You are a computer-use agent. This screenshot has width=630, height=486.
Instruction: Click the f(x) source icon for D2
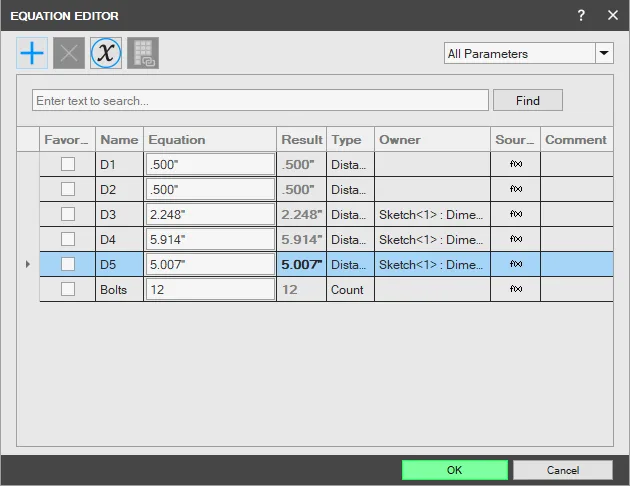coord(516,189)
